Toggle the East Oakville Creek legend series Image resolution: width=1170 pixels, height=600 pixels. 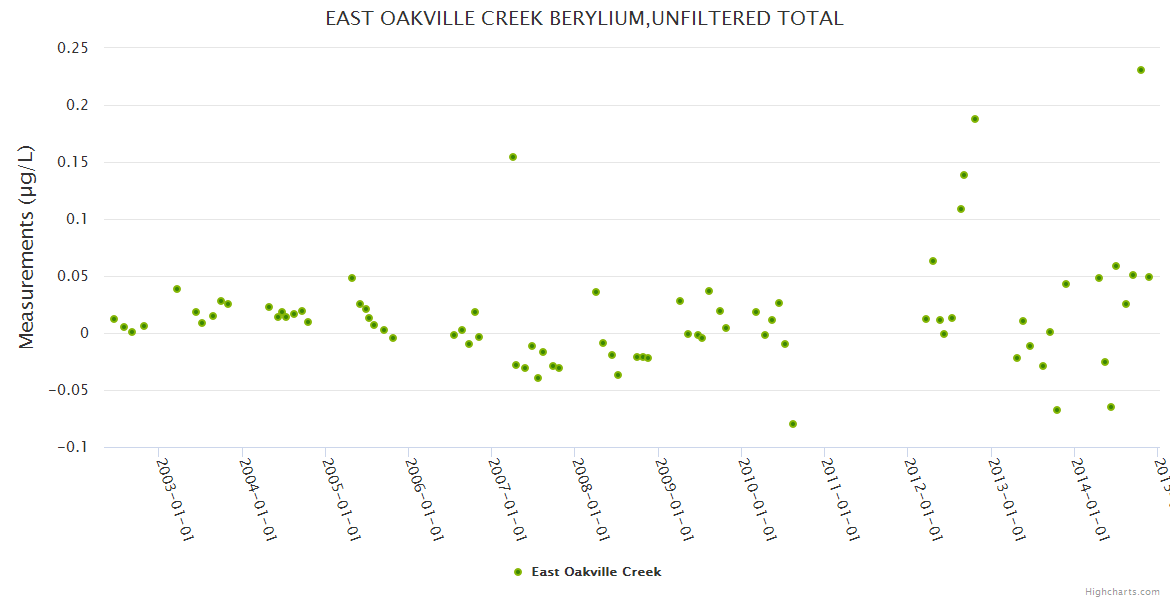(x=596, y=572)
